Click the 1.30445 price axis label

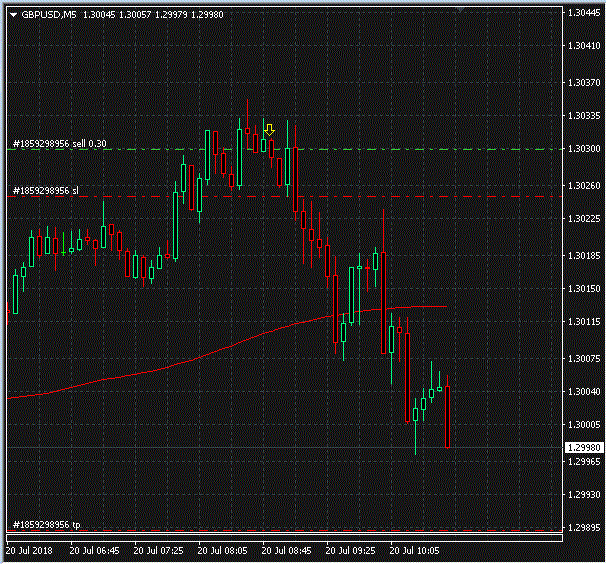582,13
